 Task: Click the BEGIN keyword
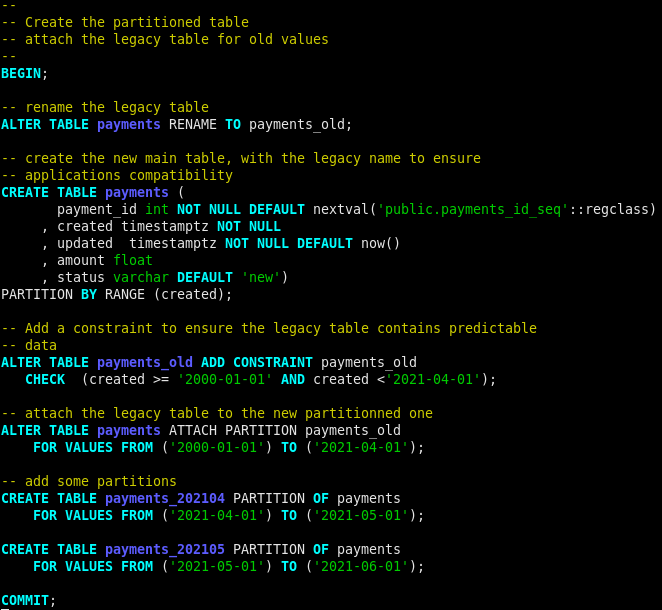pyautogui.click(x=21, y=73)
